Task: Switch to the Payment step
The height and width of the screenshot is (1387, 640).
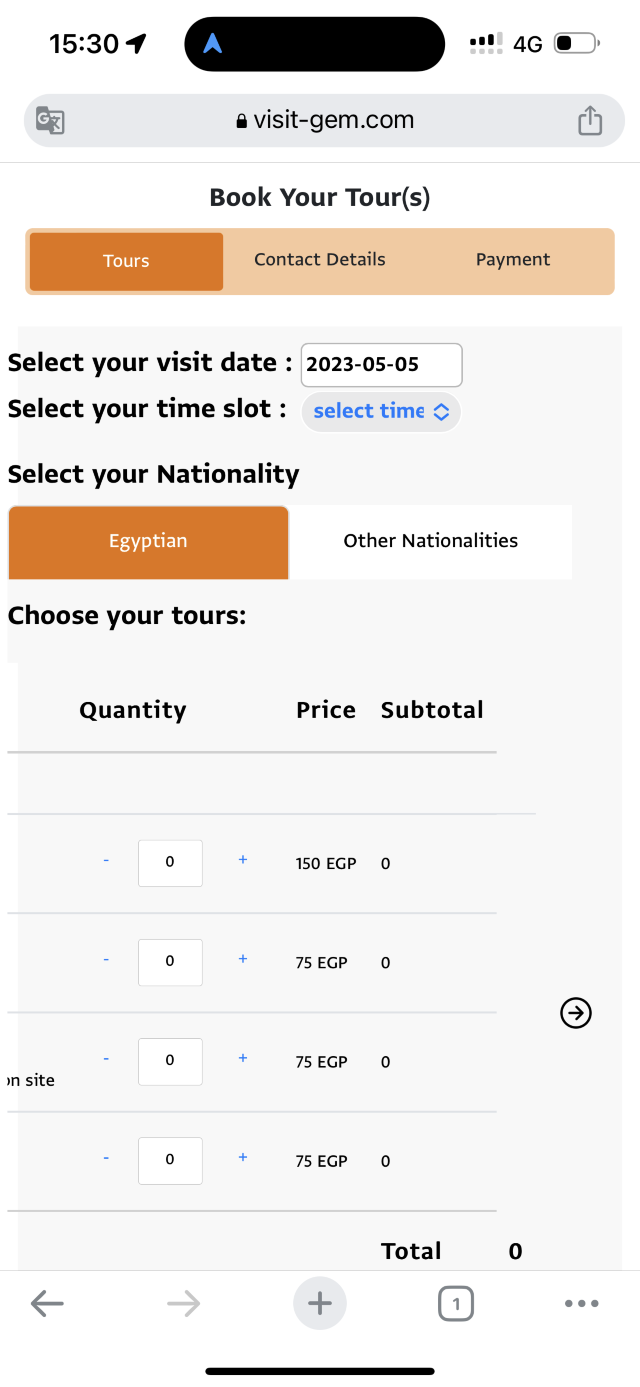Action: tap(513, 260)
